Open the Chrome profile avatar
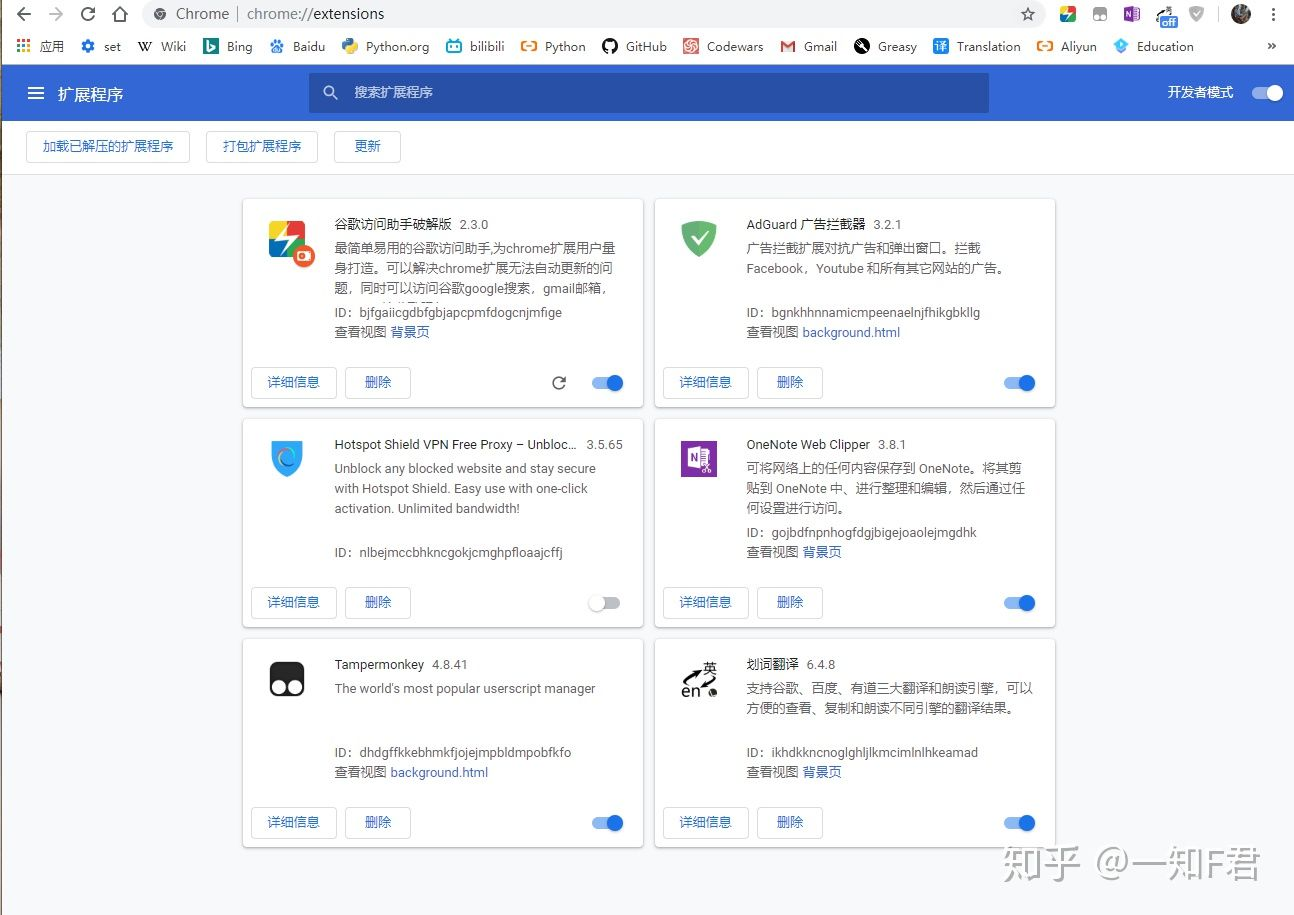 click(1241, 14)
